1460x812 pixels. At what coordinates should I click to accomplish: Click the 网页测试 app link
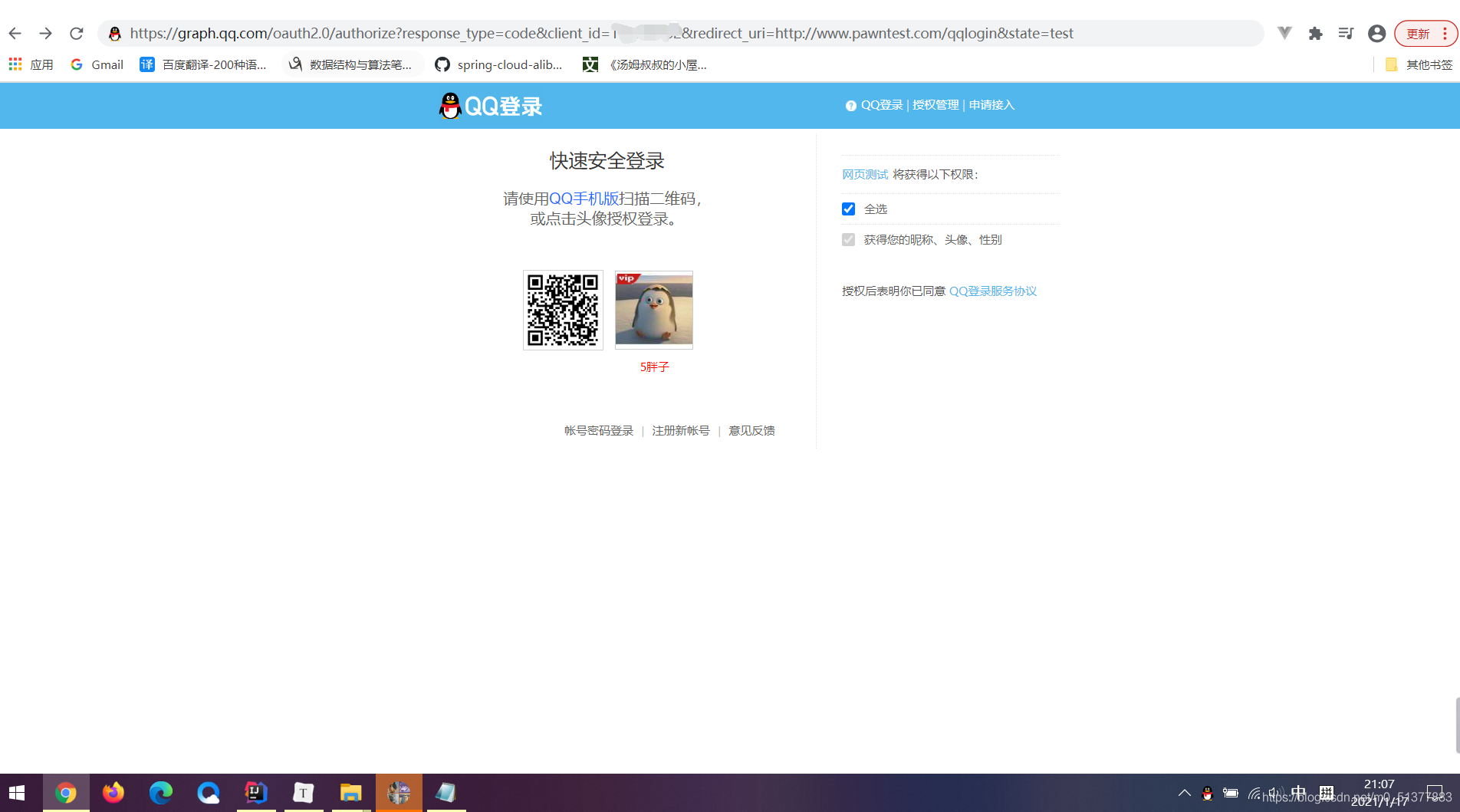click(x=865, y=175)
